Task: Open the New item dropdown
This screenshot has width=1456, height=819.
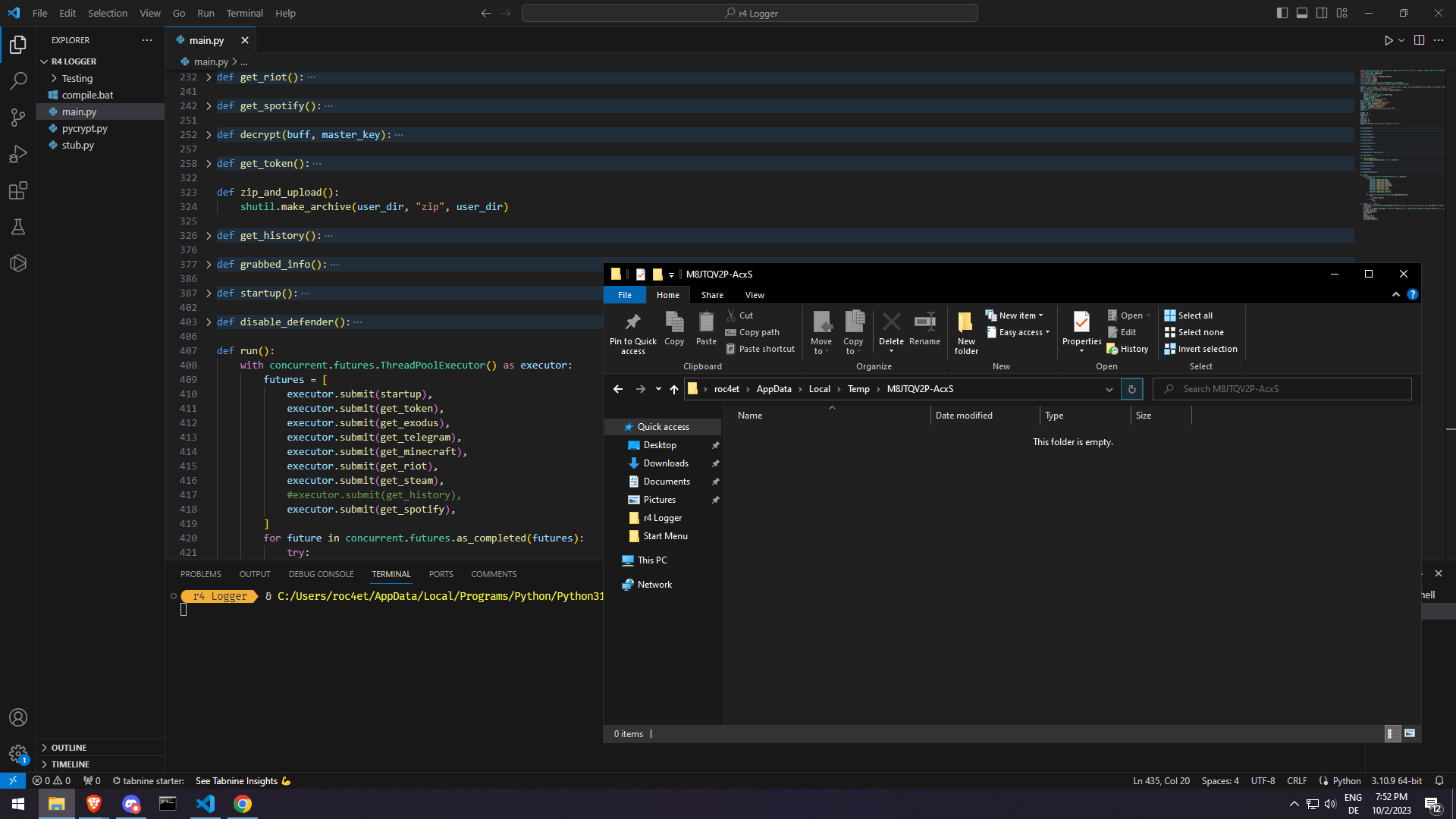Action: [x=1015, y=315]
